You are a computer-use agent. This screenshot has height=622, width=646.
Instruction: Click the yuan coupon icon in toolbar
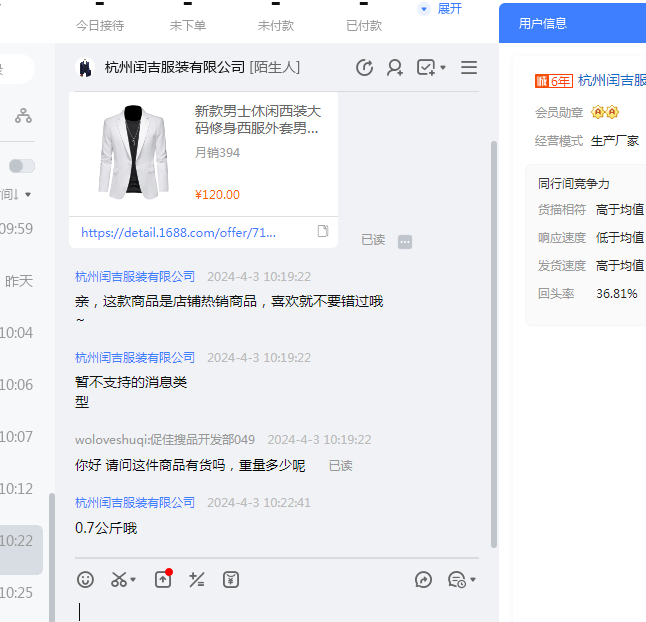tap(231, 580)
